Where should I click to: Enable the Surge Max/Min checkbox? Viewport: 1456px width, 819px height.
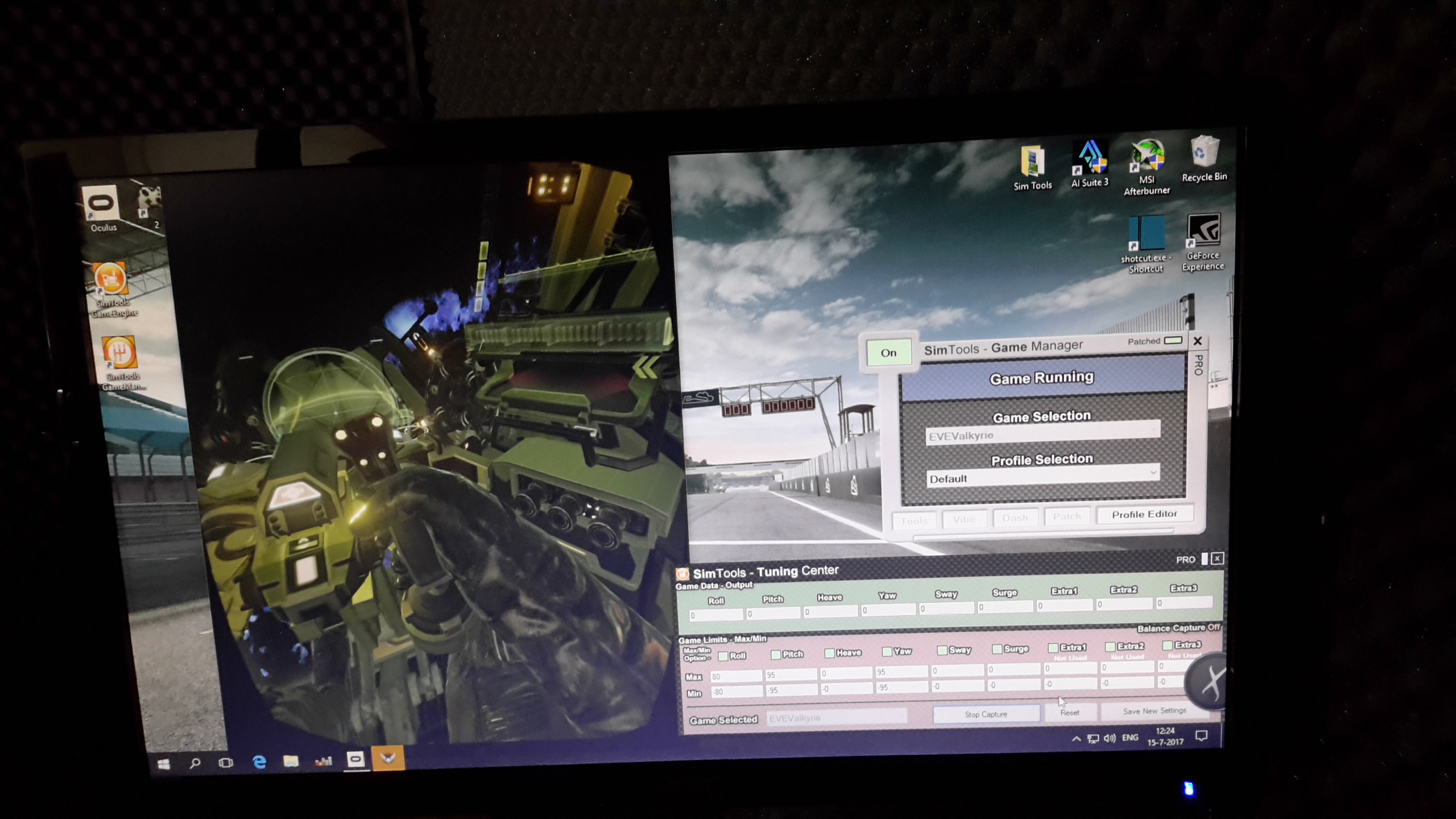[x=997, y=649]
